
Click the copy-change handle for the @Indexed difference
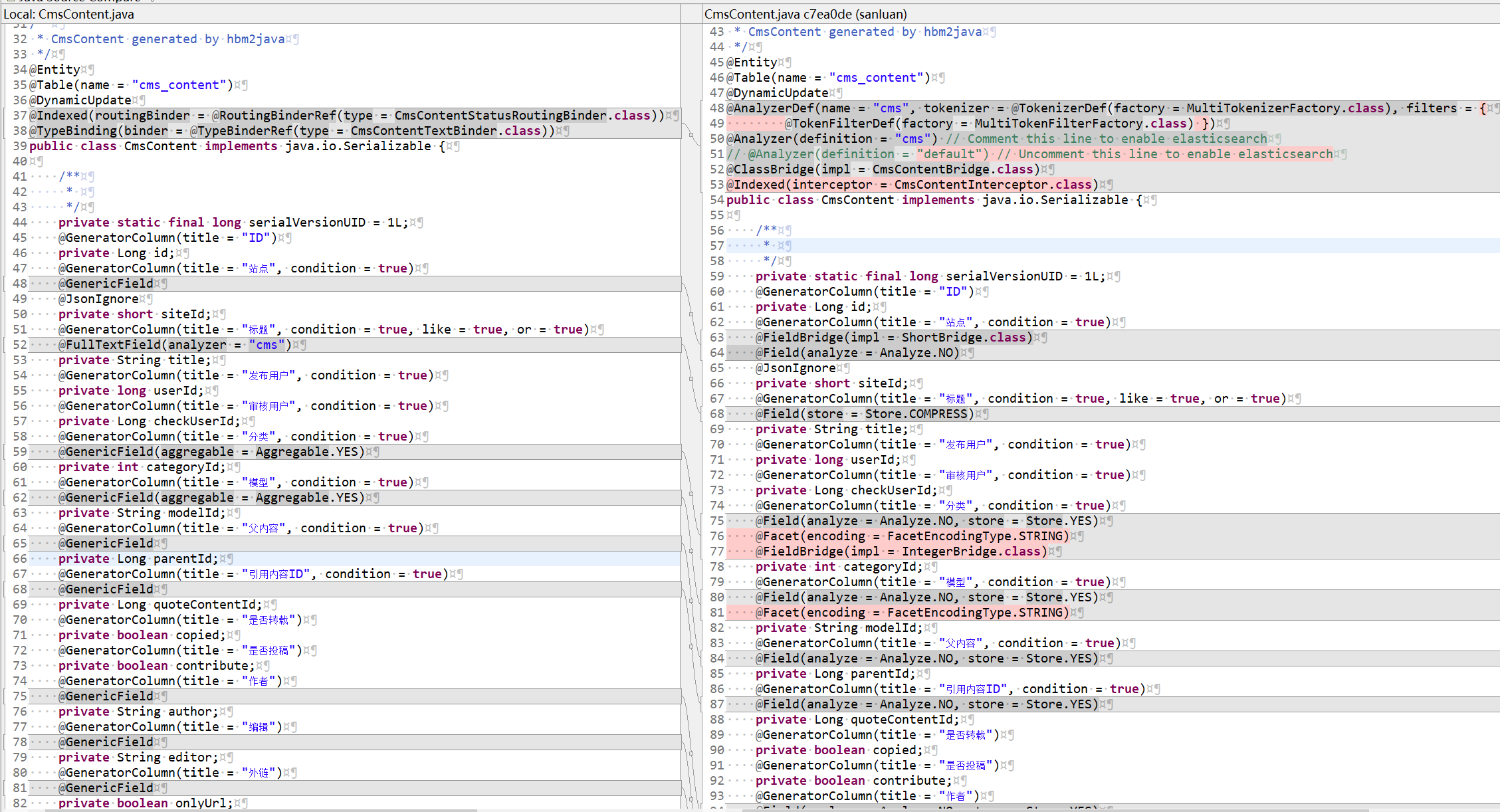691,134
